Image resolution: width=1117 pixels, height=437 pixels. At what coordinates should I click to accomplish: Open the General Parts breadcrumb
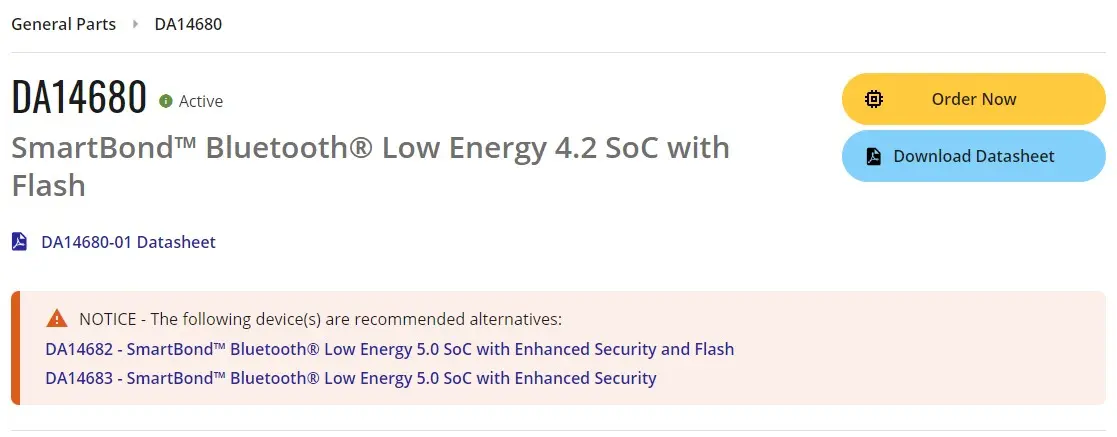point(63,24)
